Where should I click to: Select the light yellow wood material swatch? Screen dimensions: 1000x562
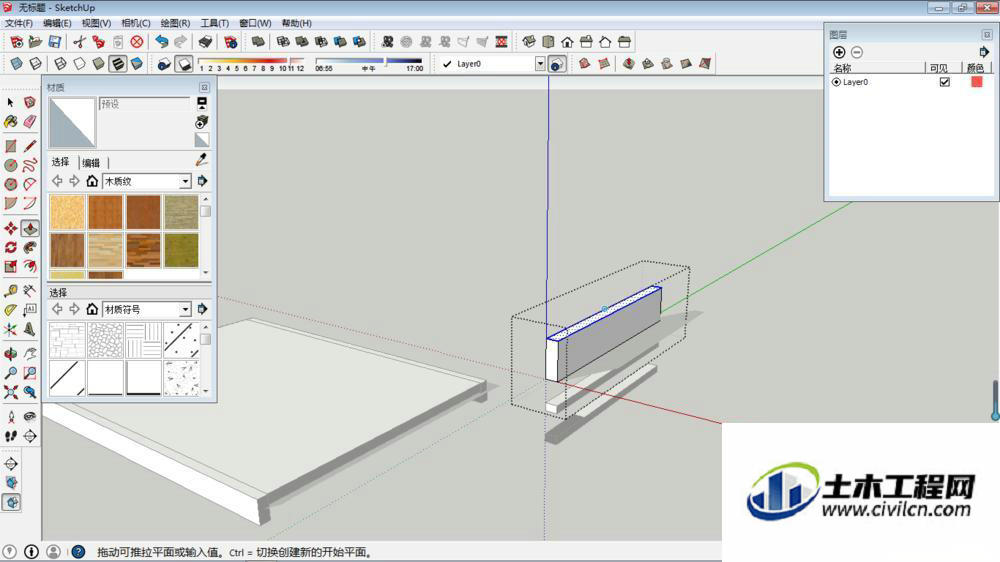[67, 212]
